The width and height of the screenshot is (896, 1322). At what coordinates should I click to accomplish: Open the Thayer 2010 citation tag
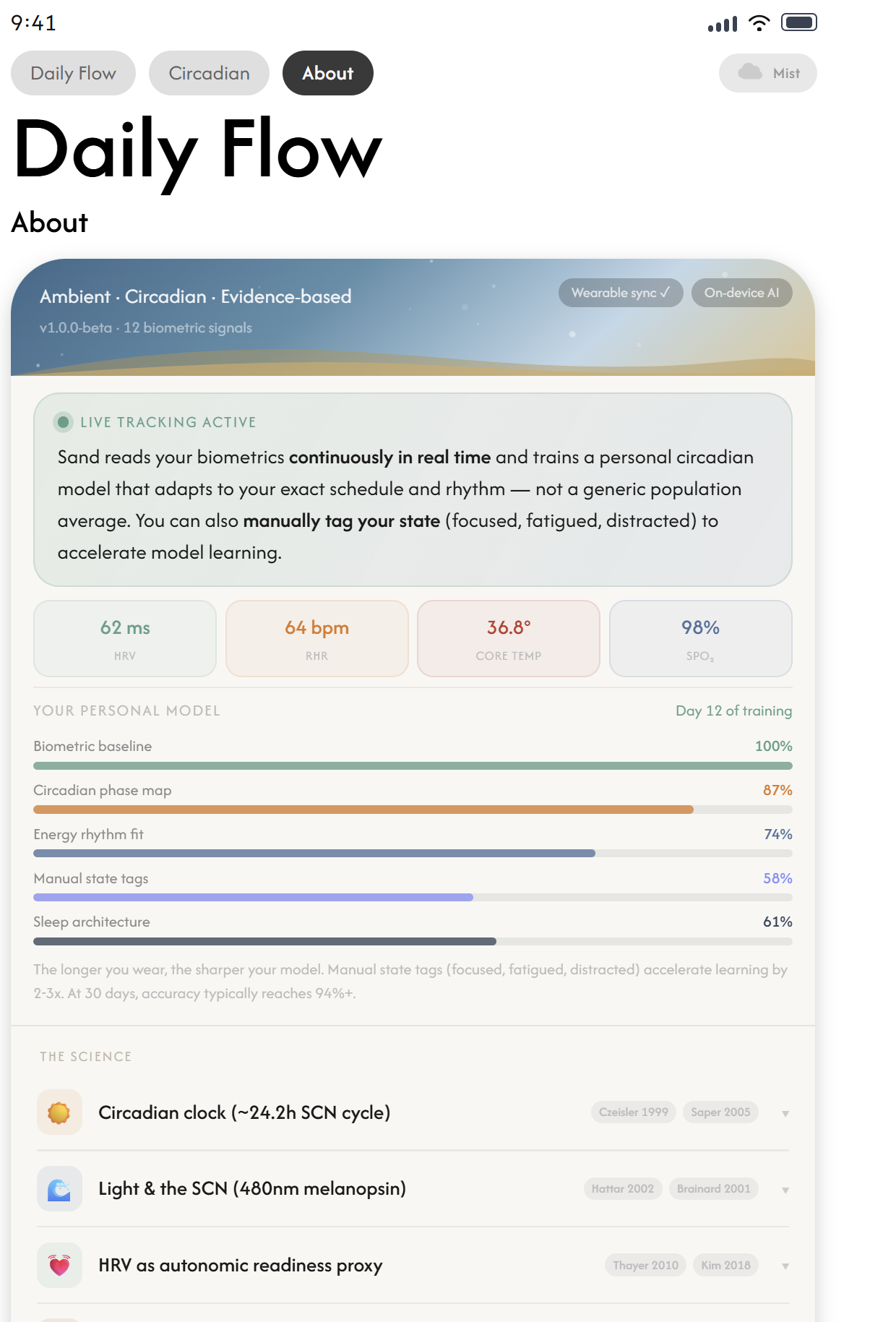645,1266
